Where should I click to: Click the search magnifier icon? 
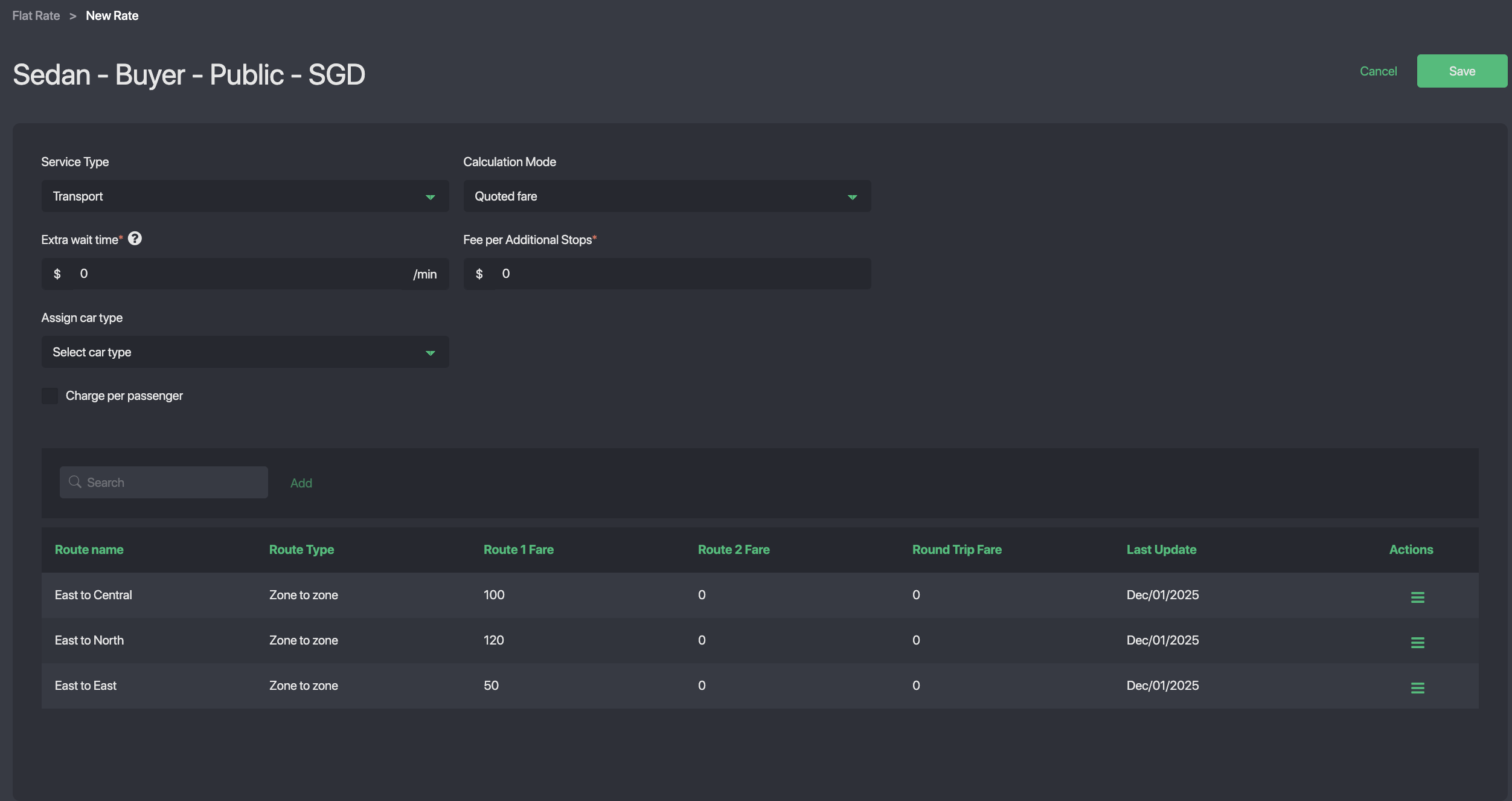pos(75,481)
